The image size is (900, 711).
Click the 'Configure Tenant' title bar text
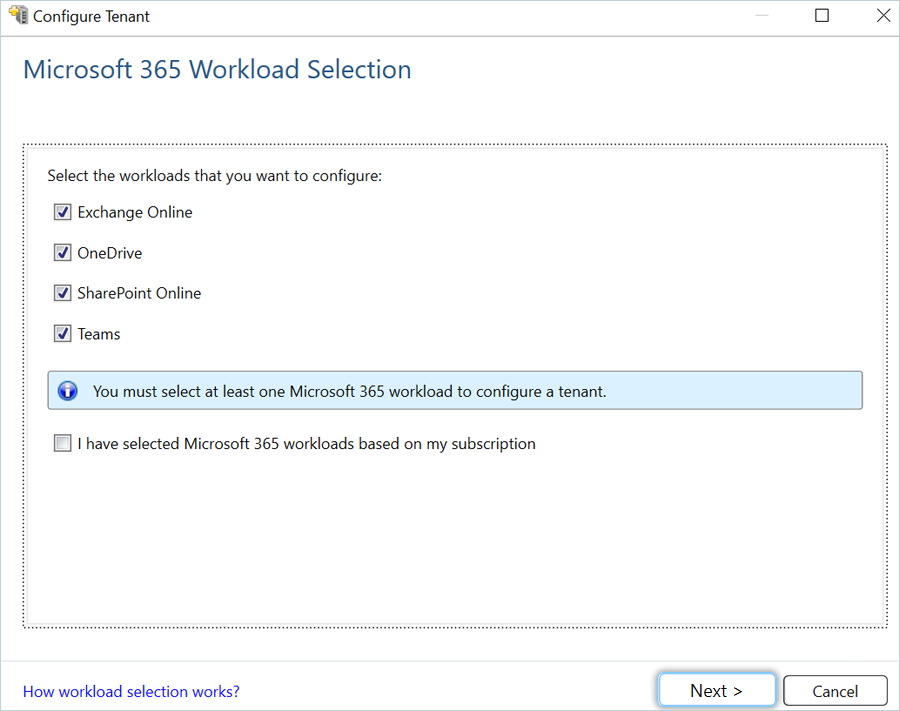[x=92, y=17]
